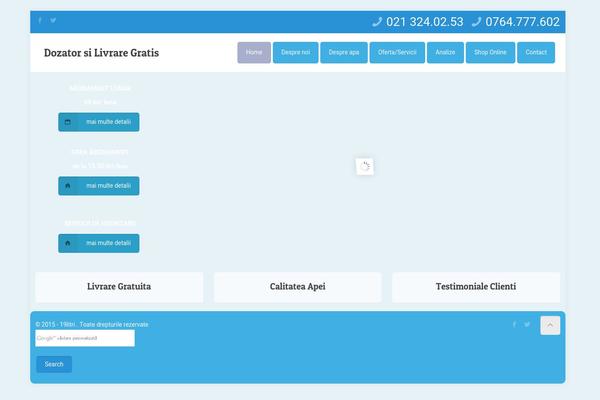Click the Search button in the footer
The width and height of the screenshot is (600, 400).
(54, 364)
